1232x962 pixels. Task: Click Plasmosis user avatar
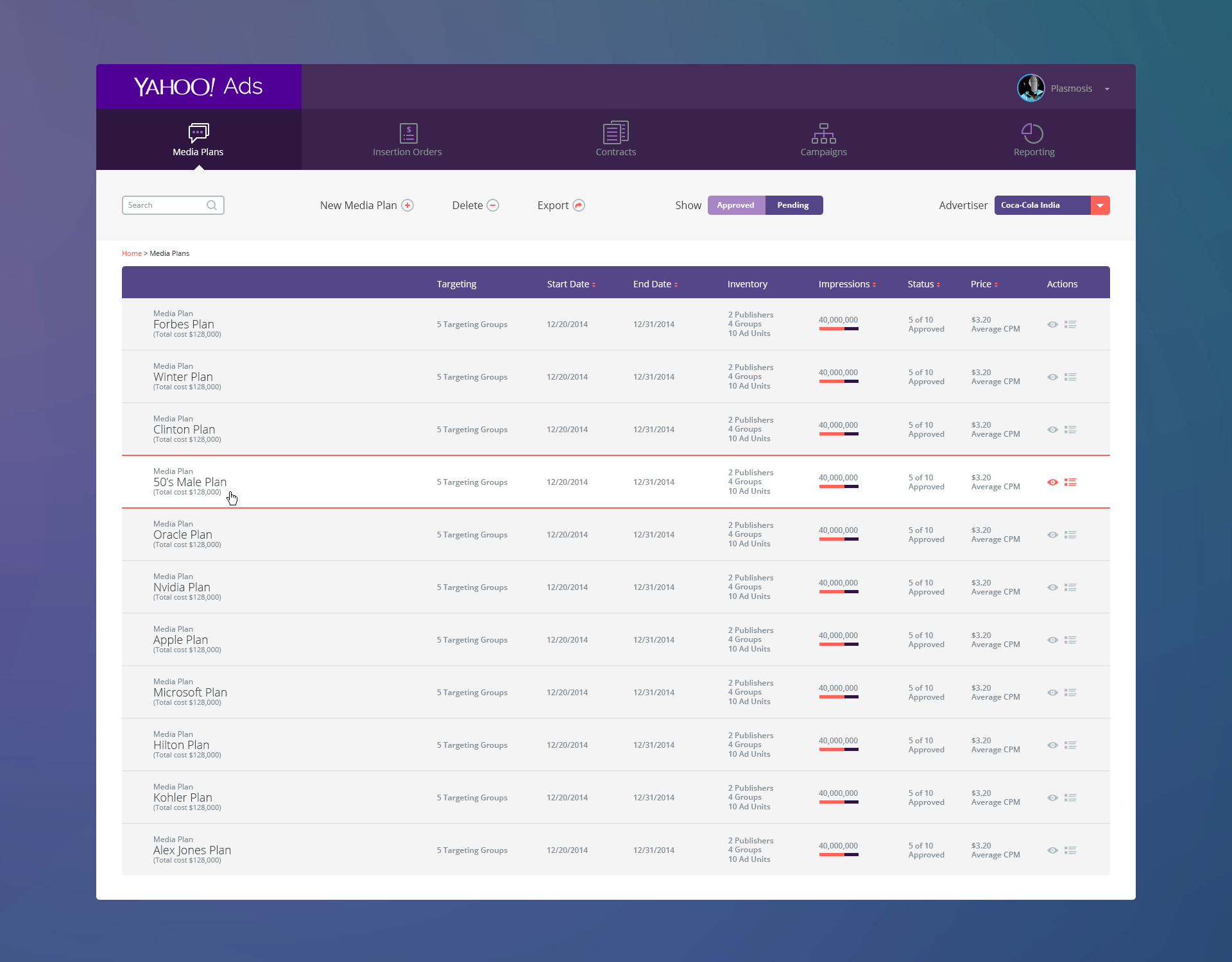pyautogui.click(x=1031, y=89)
